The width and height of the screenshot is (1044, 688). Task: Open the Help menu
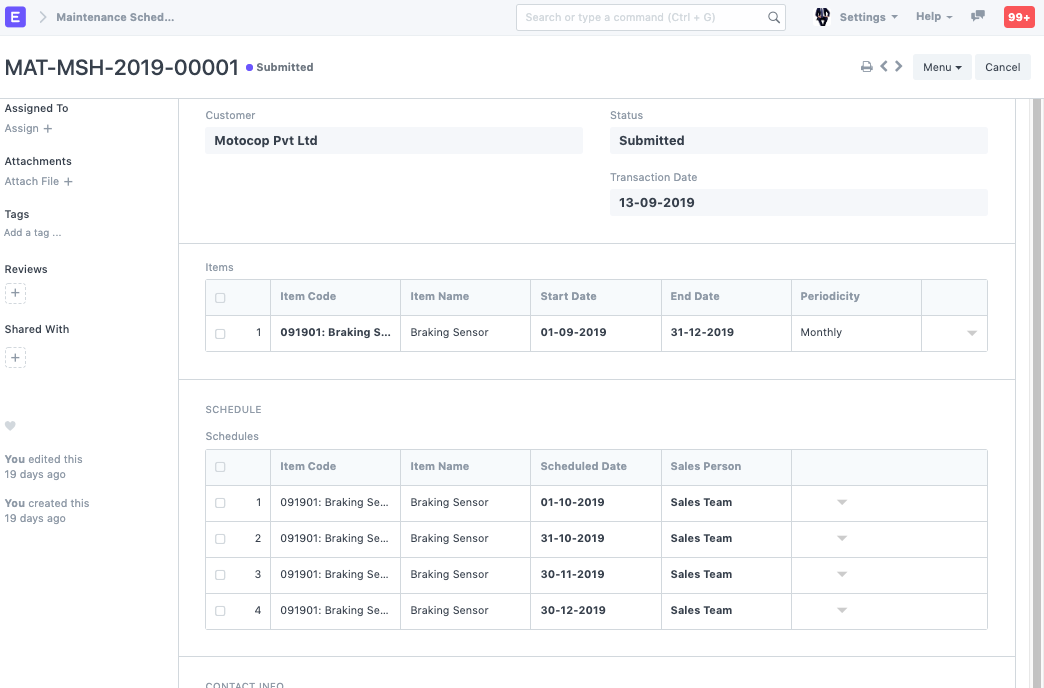click(933, 17)
